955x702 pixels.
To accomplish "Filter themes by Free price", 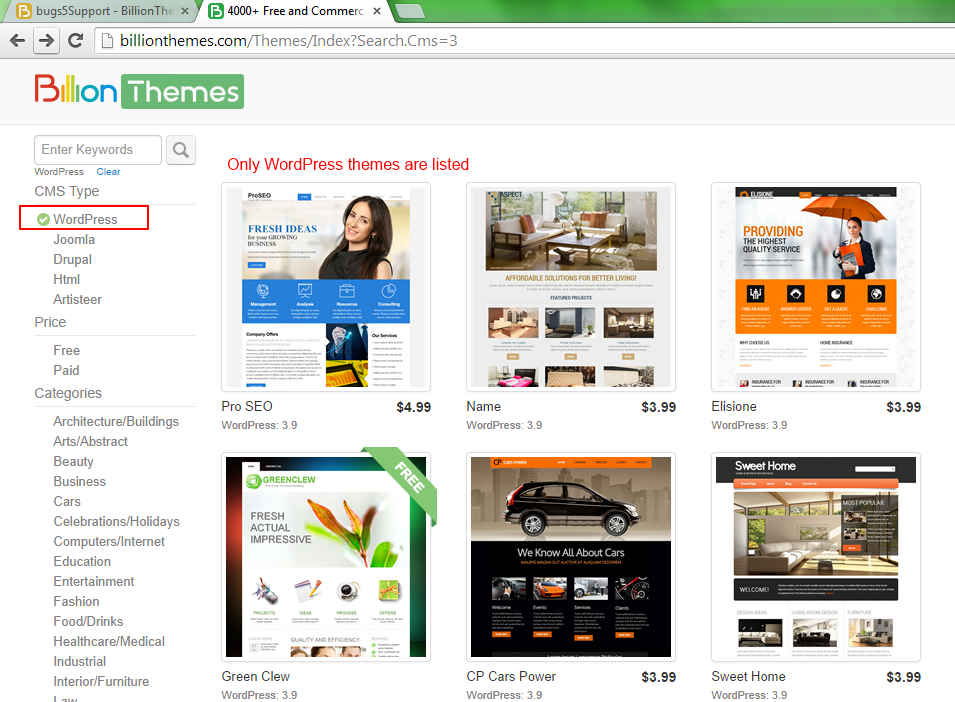I will (66, 350).
